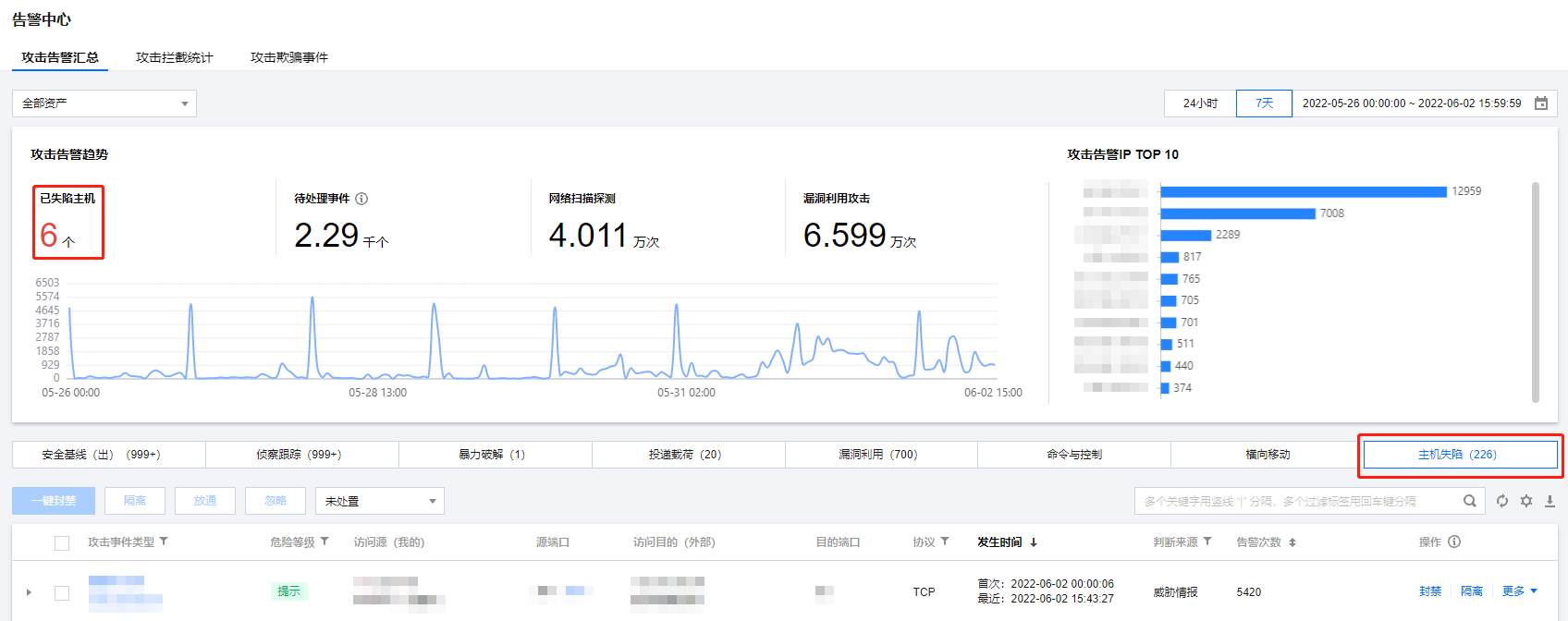Check the checkbox on the first alert row
The height and width of the screenshot is (621, 1568).
click(x=62, y=592)
